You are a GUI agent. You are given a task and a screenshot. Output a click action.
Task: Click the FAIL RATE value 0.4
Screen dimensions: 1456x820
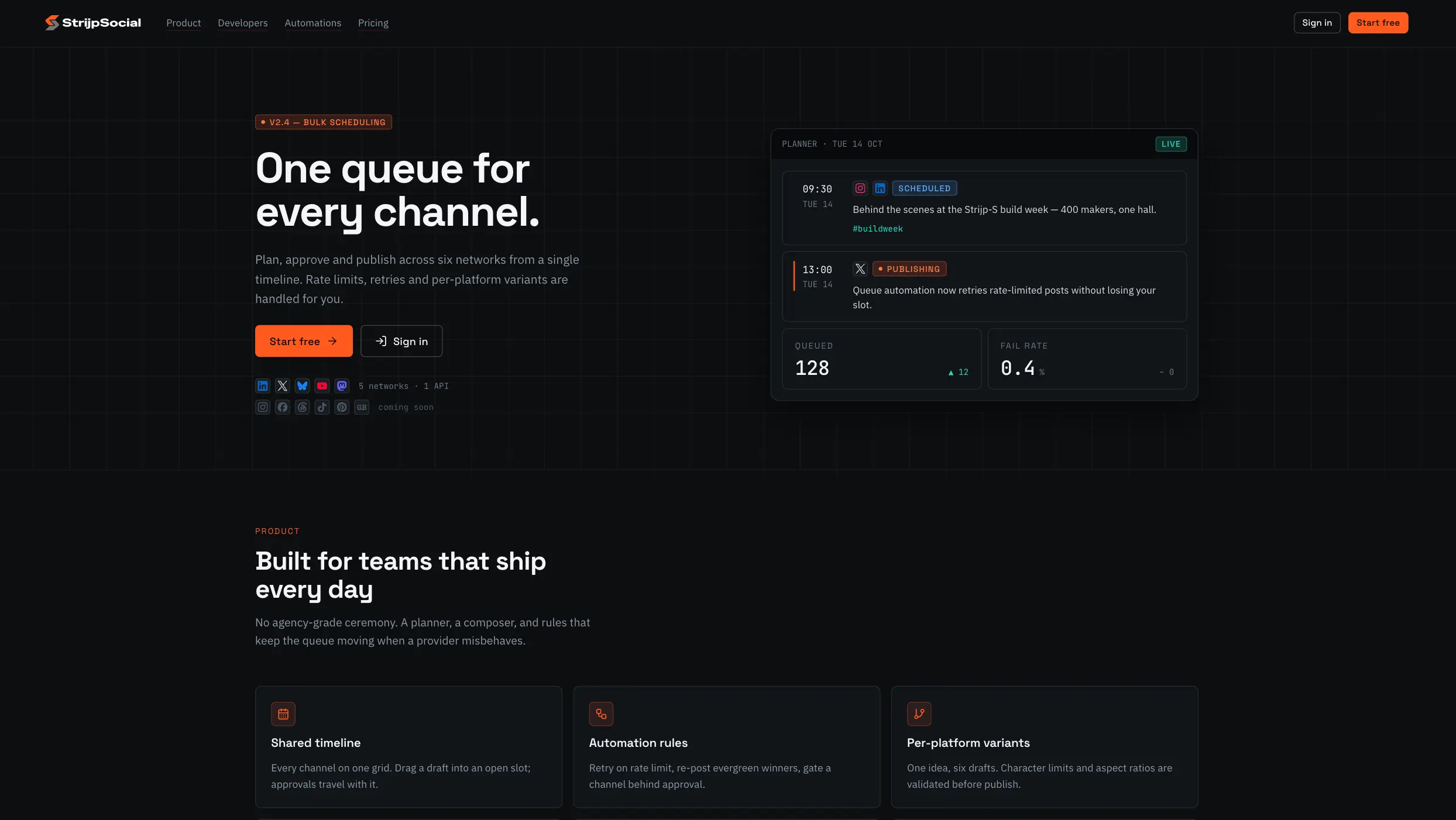click(1018, 368)
